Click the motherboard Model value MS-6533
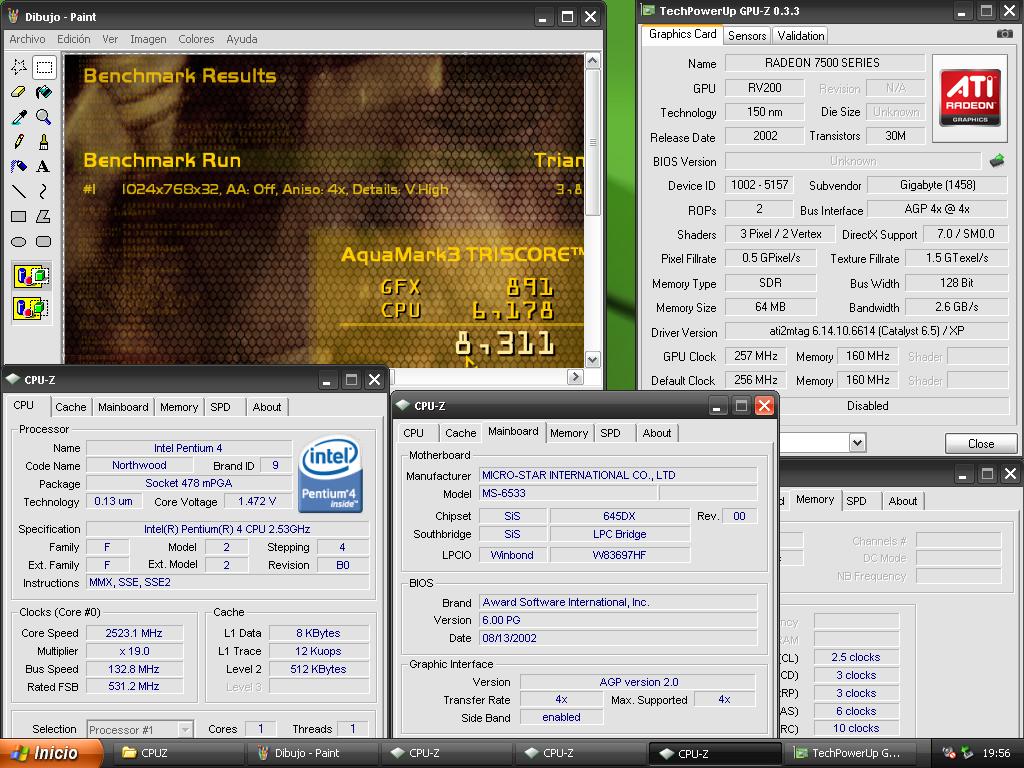The width and height of the screenshot is (1024, 768). 569,493
